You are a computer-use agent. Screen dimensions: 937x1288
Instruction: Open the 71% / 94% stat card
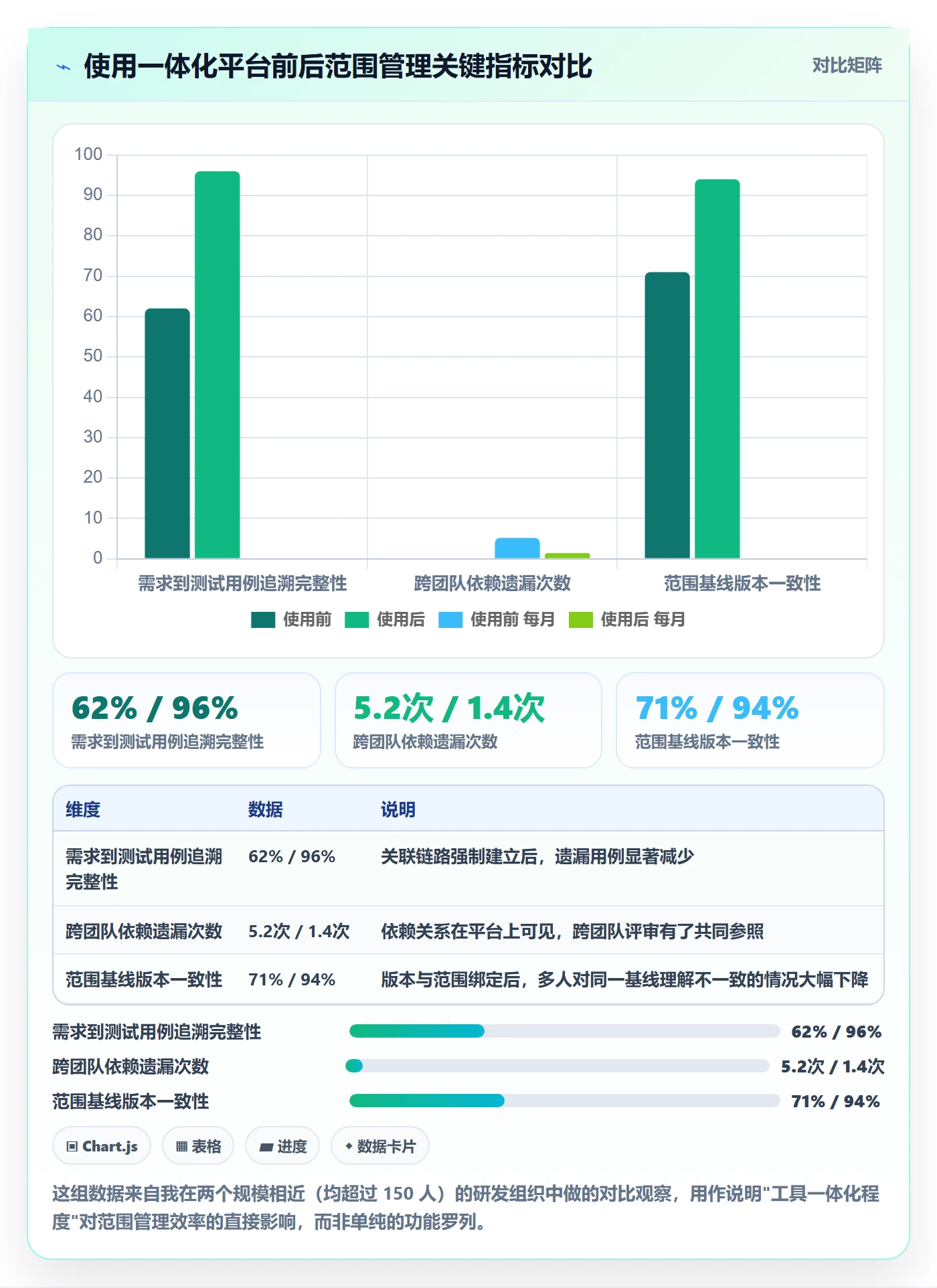coord(750,720)
